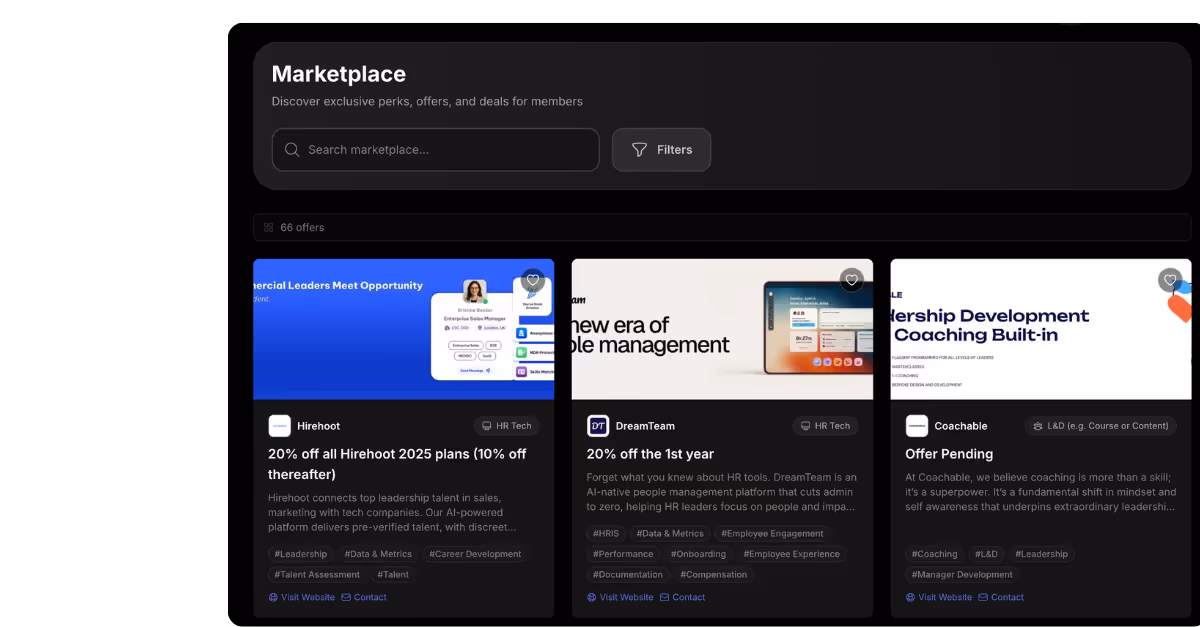Visit Website link on DreamTeam card
Screen dimensions: 1200x627
click(x=620, y=597)
